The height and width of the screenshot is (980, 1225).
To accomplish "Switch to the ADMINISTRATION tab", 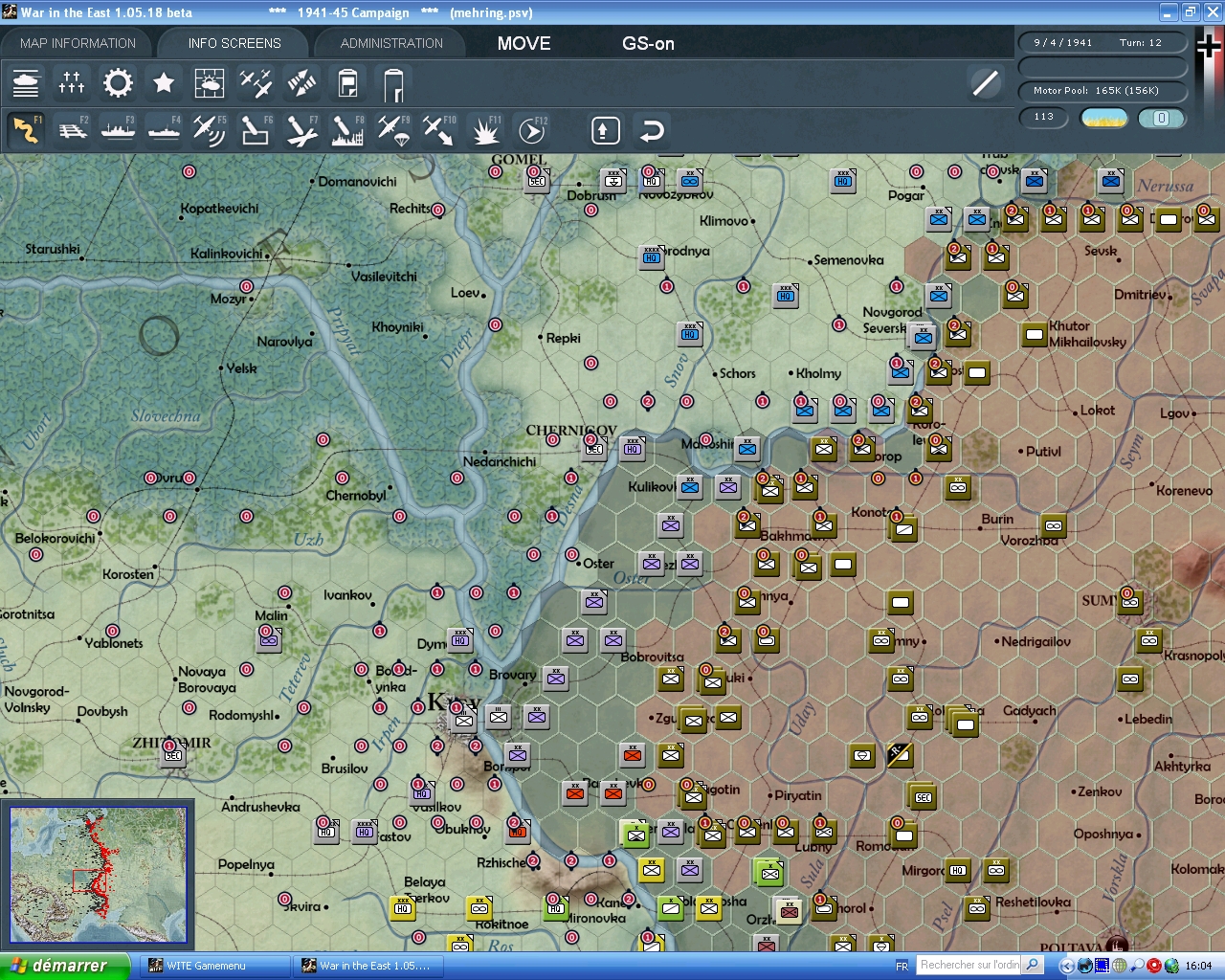I will 391,43.
